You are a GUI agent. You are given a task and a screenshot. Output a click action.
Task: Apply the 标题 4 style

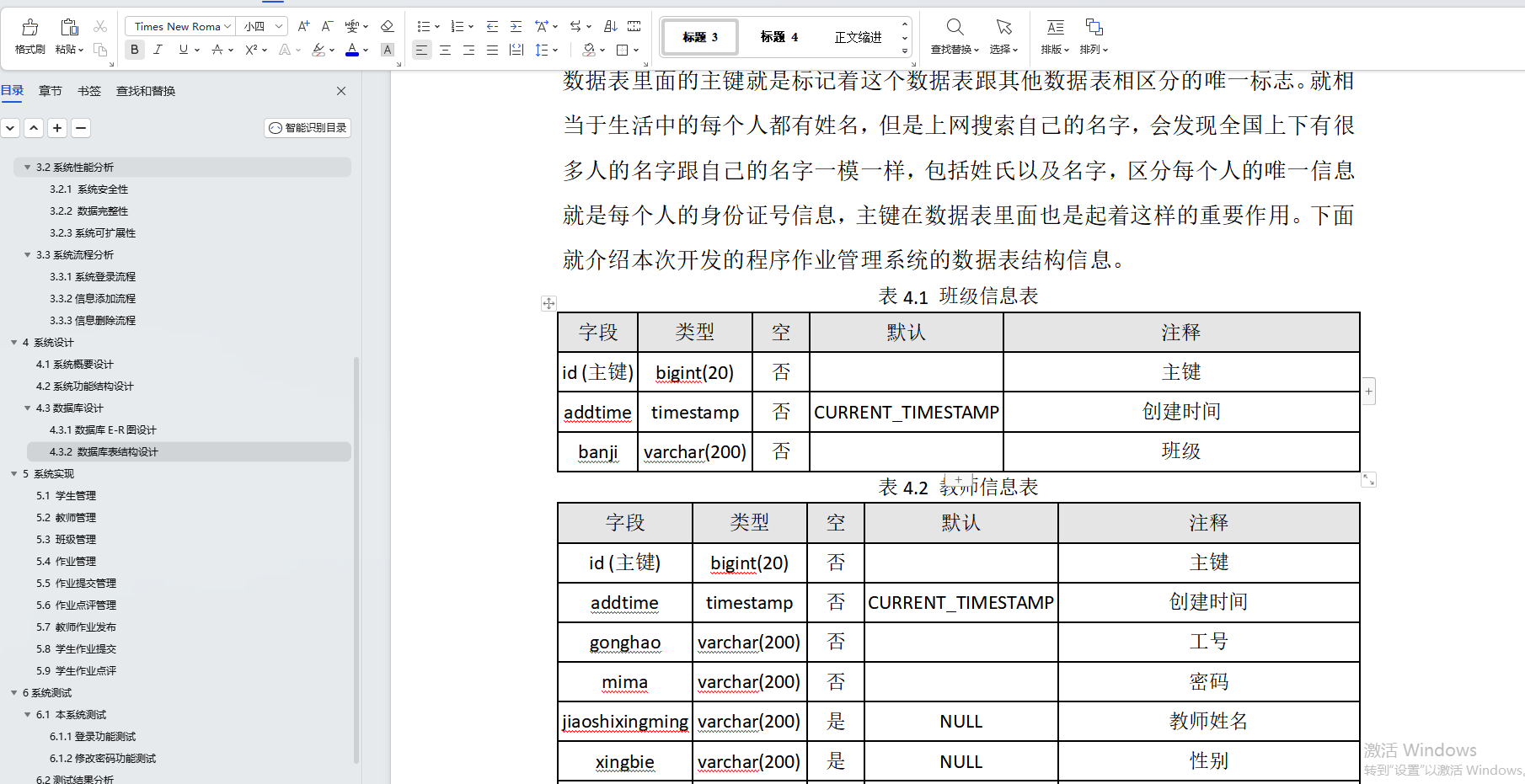click(x=777, y=36)
